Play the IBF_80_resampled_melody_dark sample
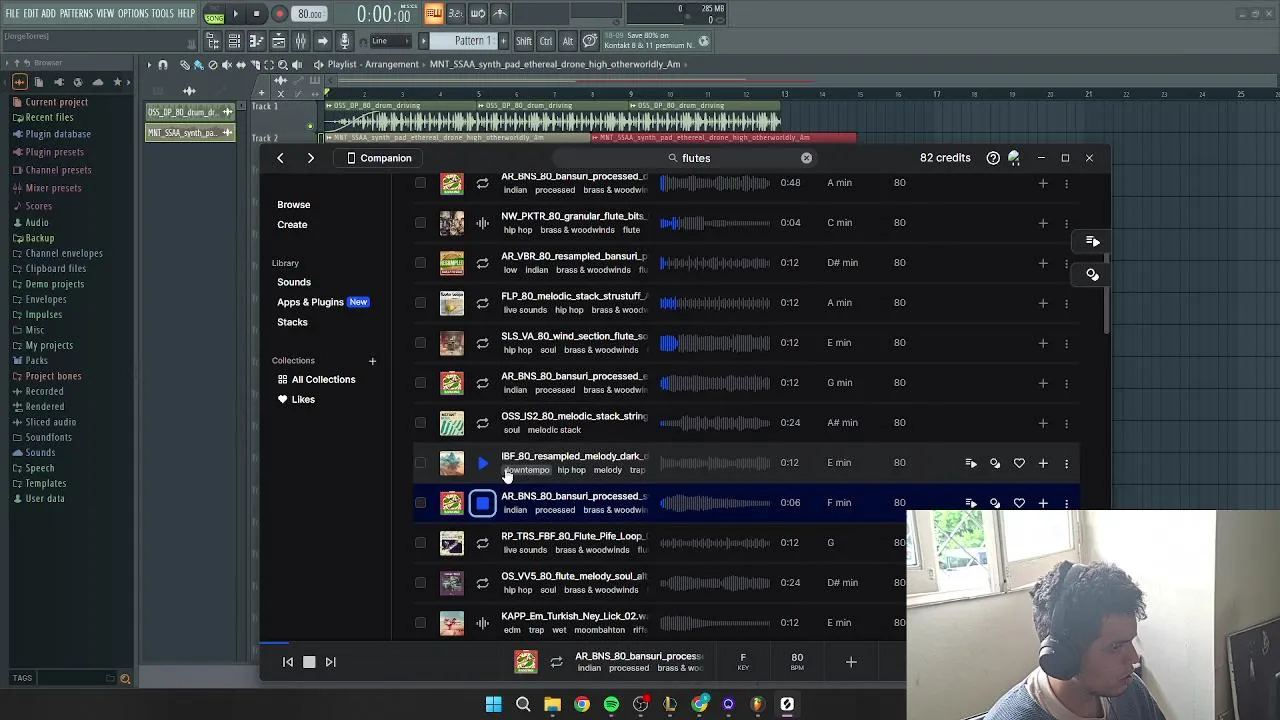 (482, 463)
